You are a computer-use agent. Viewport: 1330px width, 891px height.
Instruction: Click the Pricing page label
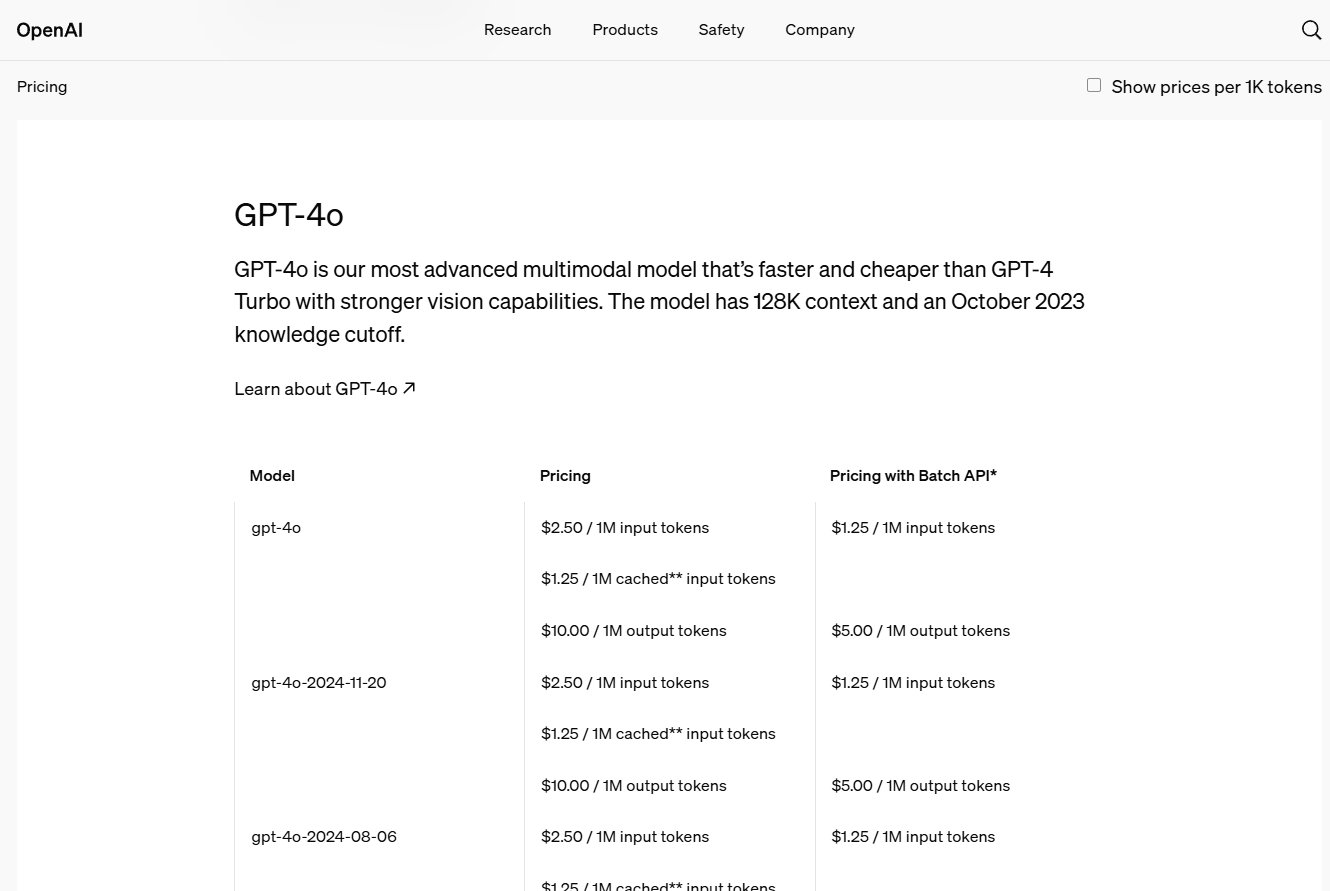click(42, 87)
